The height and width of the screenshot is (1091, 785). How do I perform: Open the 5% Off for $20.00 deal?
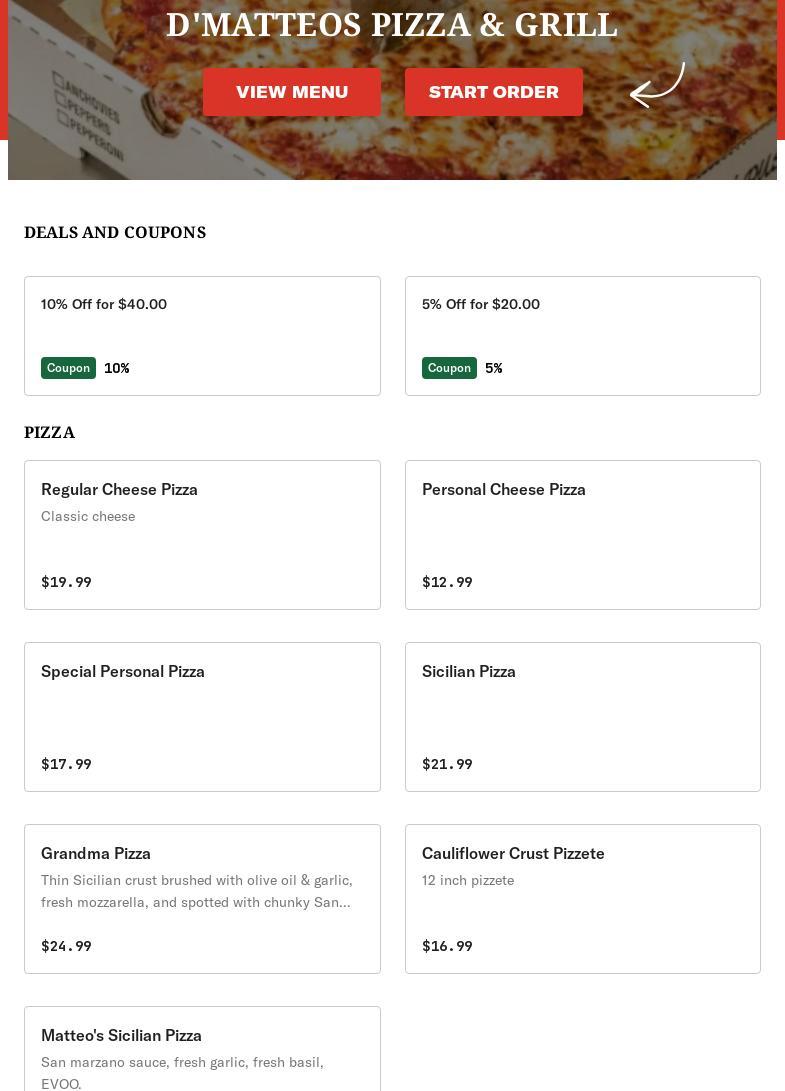coord(582,335)
